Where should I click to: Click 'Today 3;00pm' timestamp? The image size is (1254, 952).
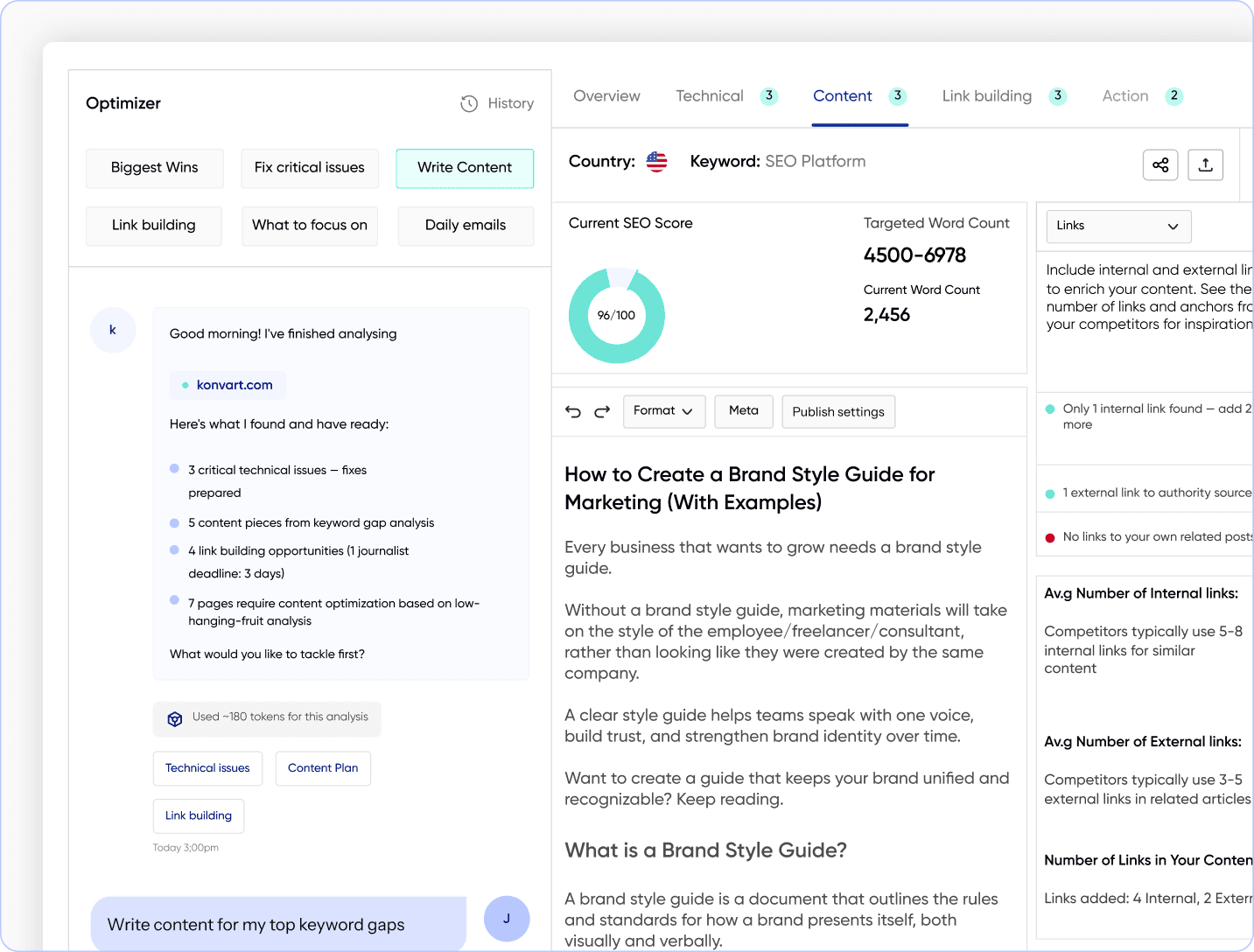186,848
